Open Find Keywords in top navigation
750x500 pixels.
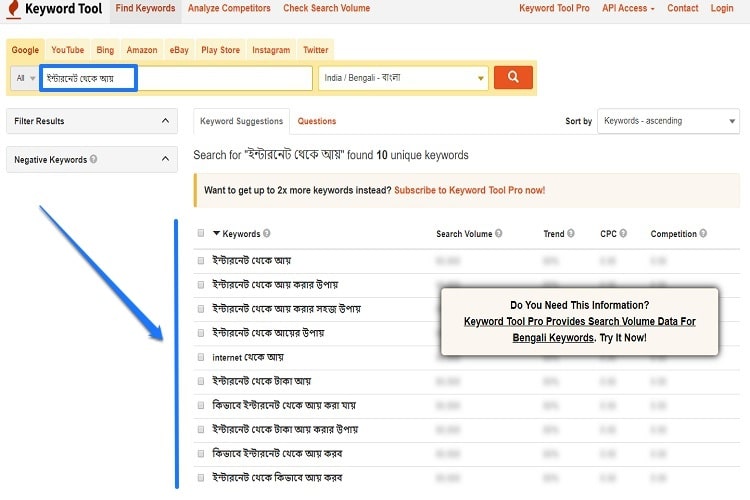(x=145, y=8)
